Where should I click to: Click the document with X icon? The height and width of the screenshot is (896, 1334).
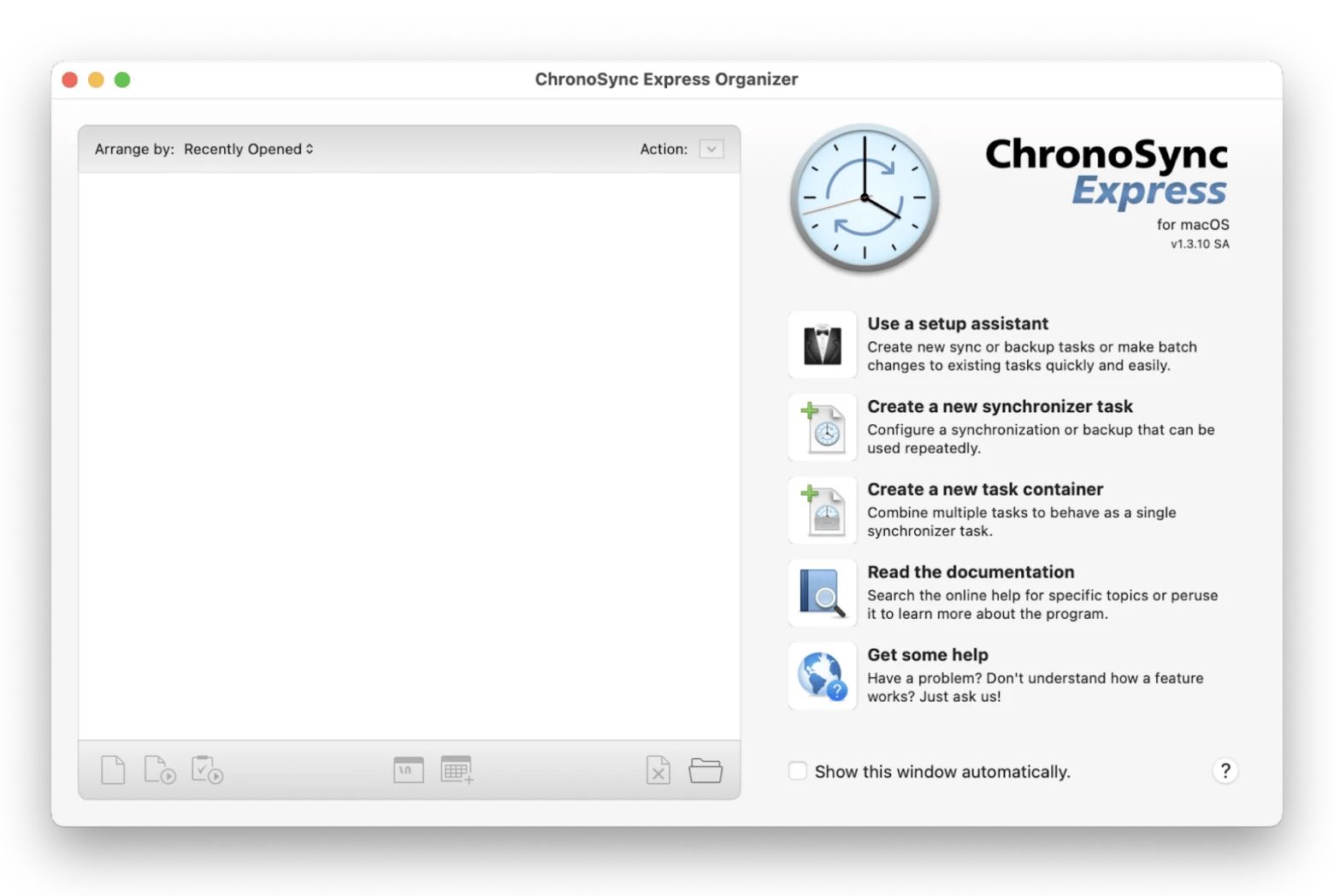658,770
